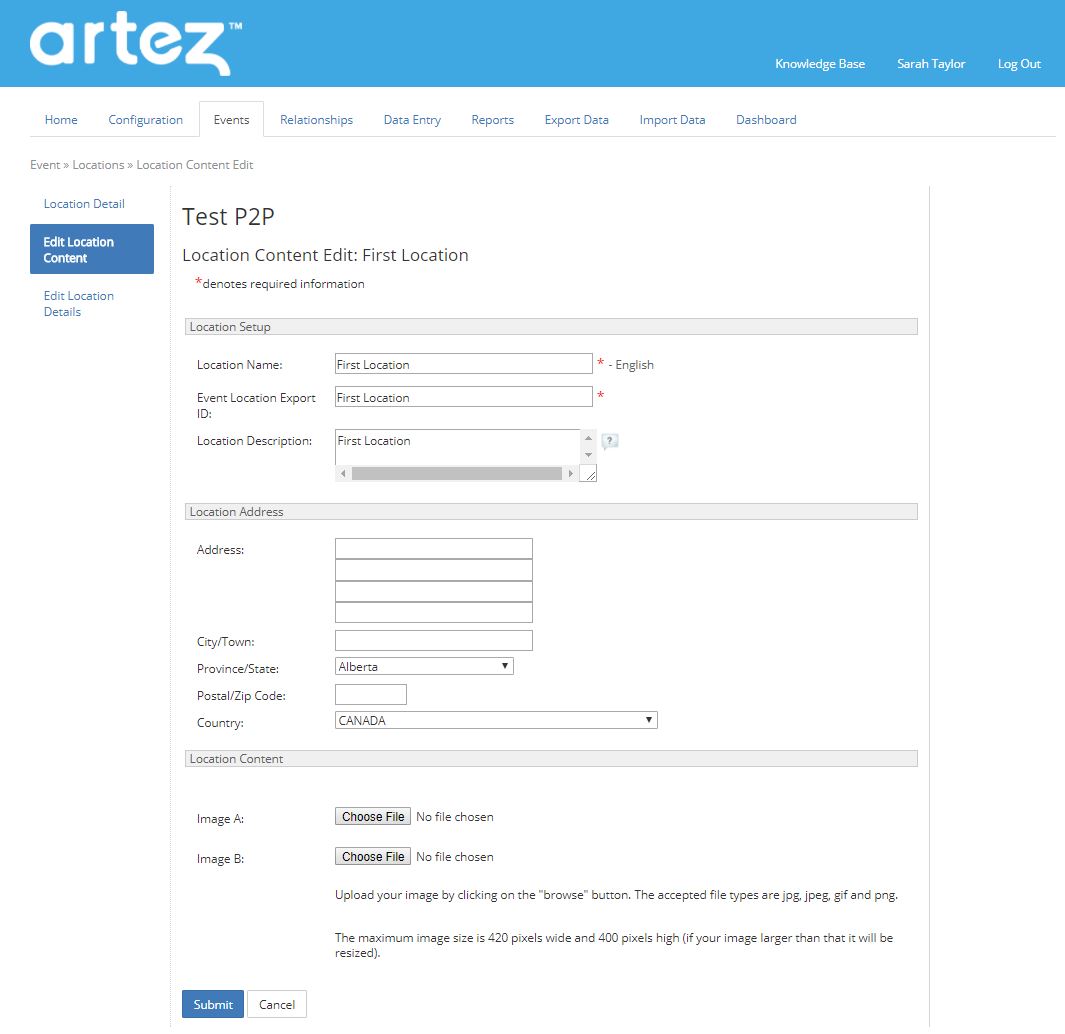Go to the Data Entry tab
This screenshot has width=1065, height=1034.
click(412, 120)
